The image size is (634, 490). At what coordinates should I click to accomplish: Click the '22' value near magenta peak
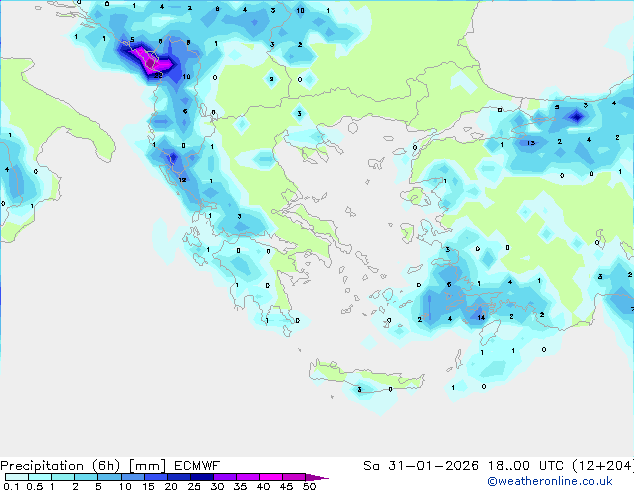pyautogui.click(x=158, y=75)
